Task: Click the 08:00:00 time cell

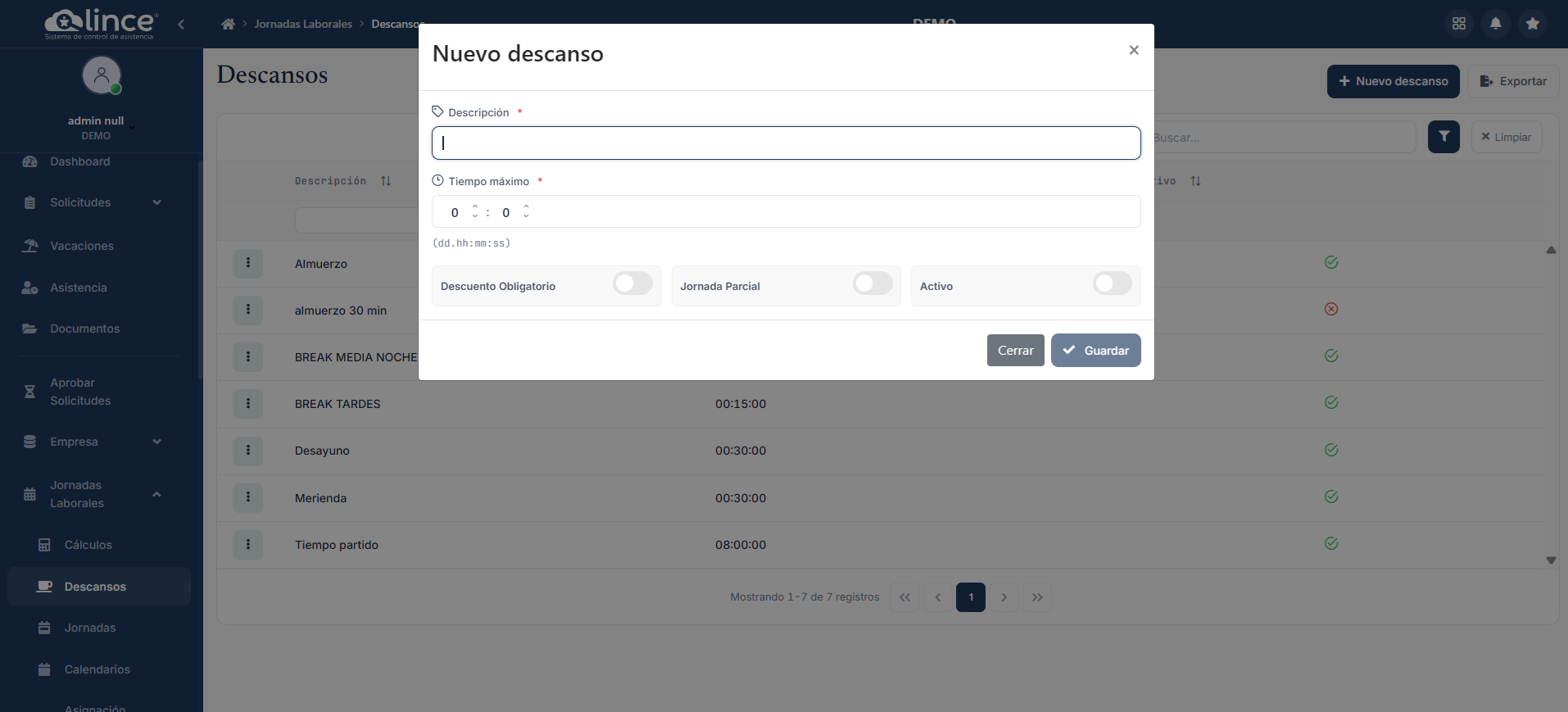Action: point(741,545)
